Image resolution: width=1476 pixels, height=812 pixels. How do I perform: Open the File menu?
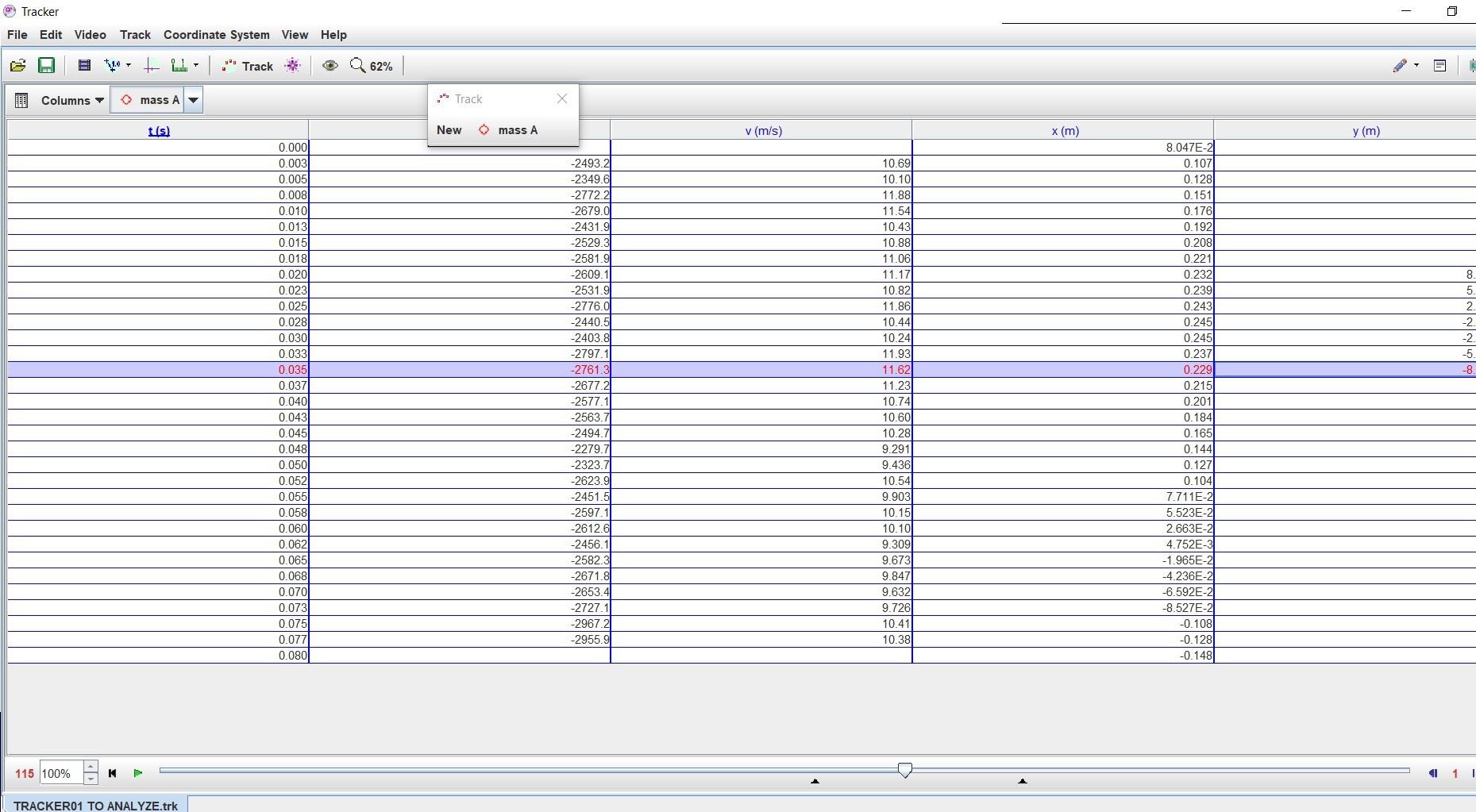17,35
